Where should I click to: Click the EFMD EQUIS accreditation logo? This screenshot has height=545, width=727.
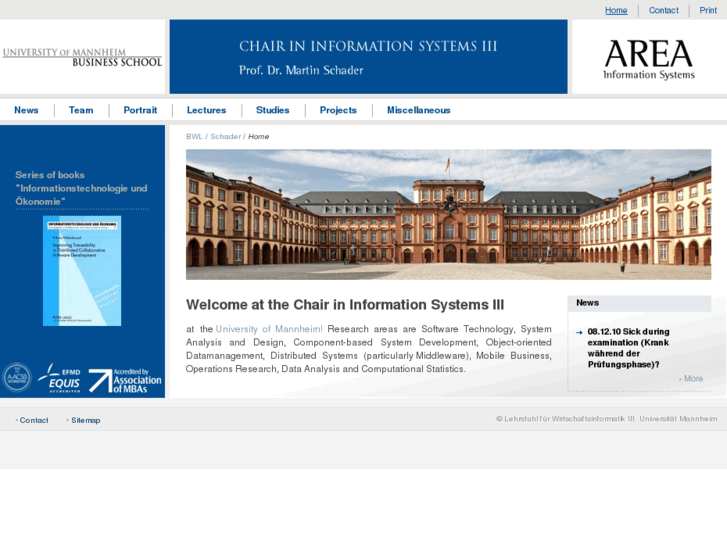(59, 378)
